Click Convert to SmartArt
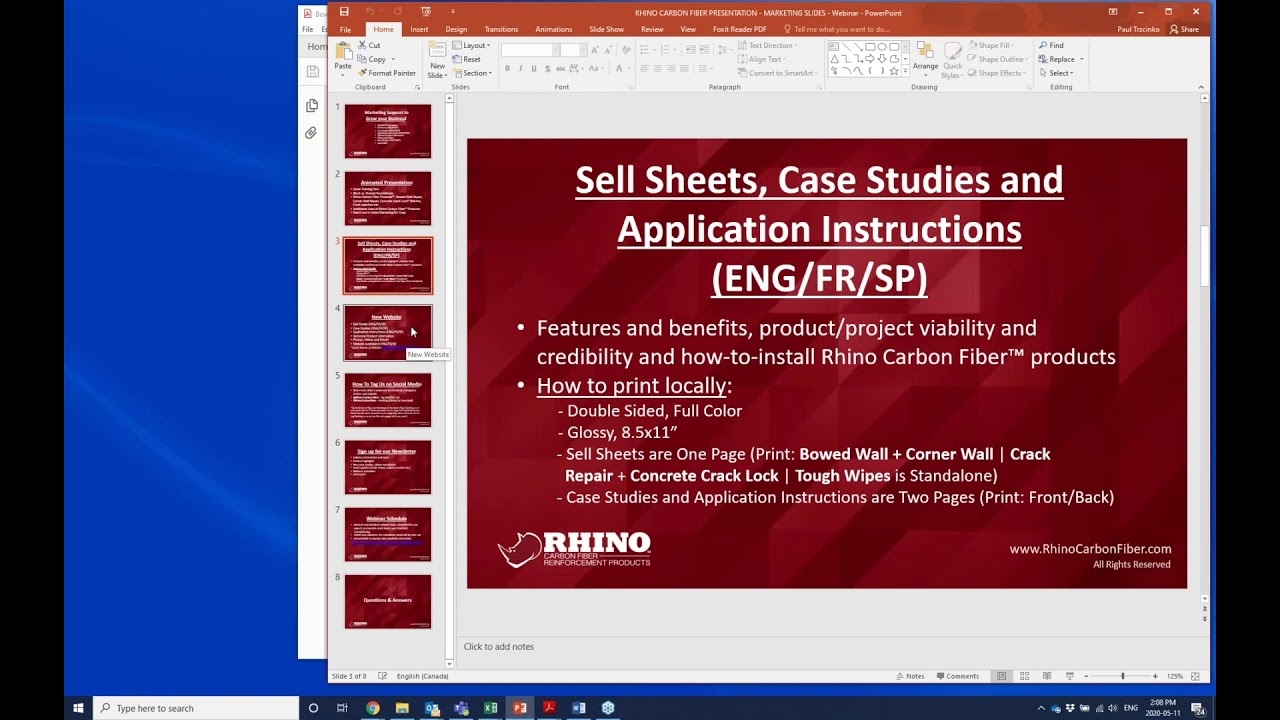 (x=777, y=73)
